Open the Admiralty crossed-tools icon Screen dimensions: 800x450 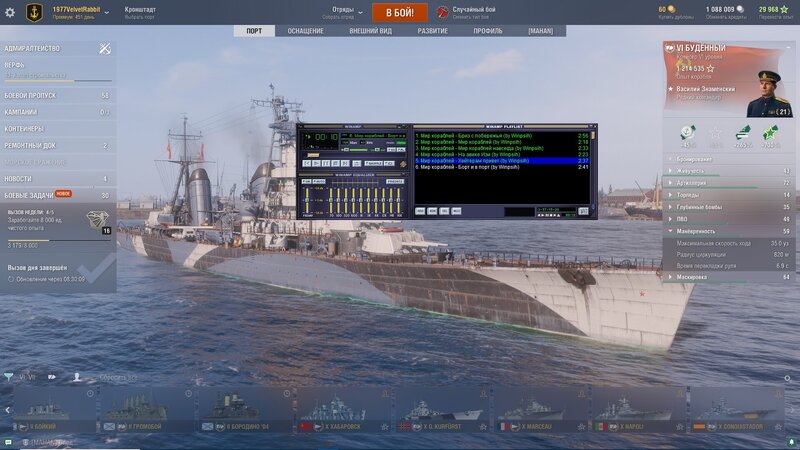105,48
